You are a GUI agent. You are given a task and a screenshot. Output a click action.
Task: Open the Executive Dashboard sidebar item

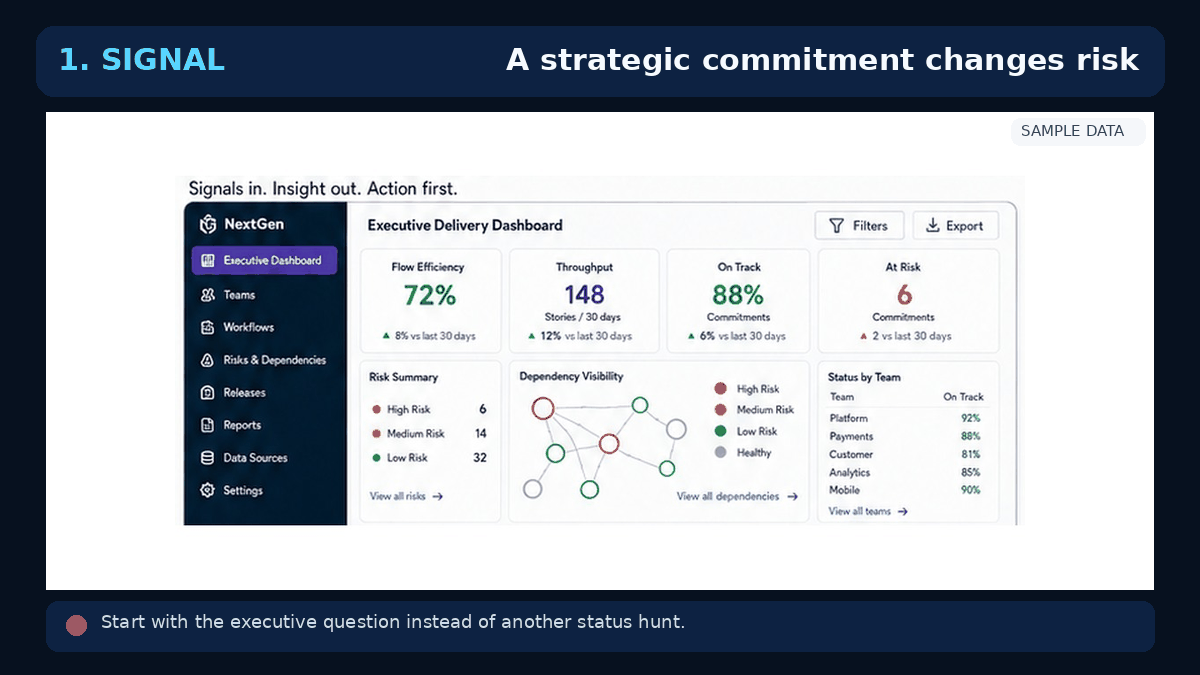coord(264,260)
